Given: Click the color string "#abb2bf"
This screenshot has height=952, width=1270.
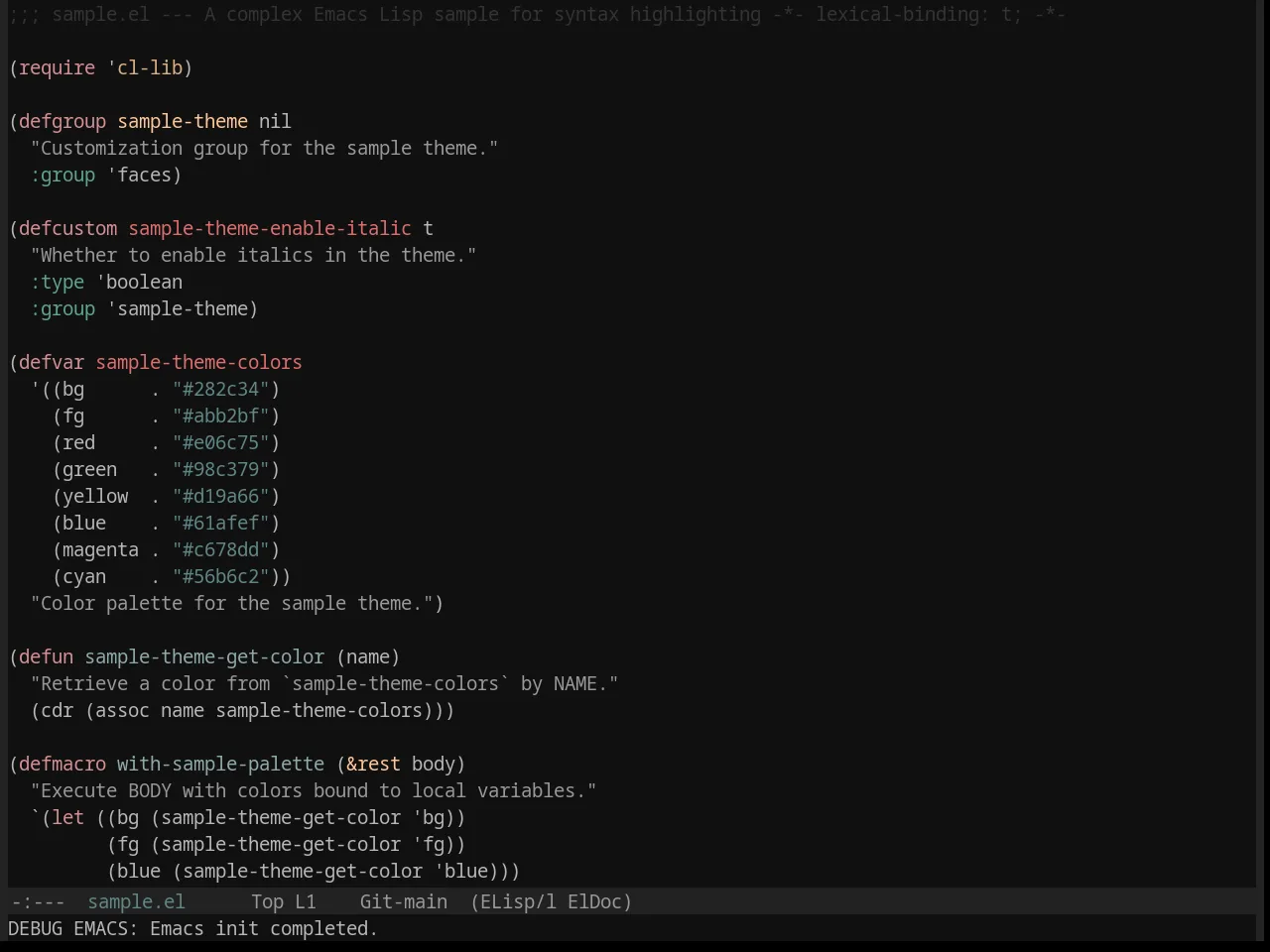Looking at the screenshot, I should click(x=221, y=416).
